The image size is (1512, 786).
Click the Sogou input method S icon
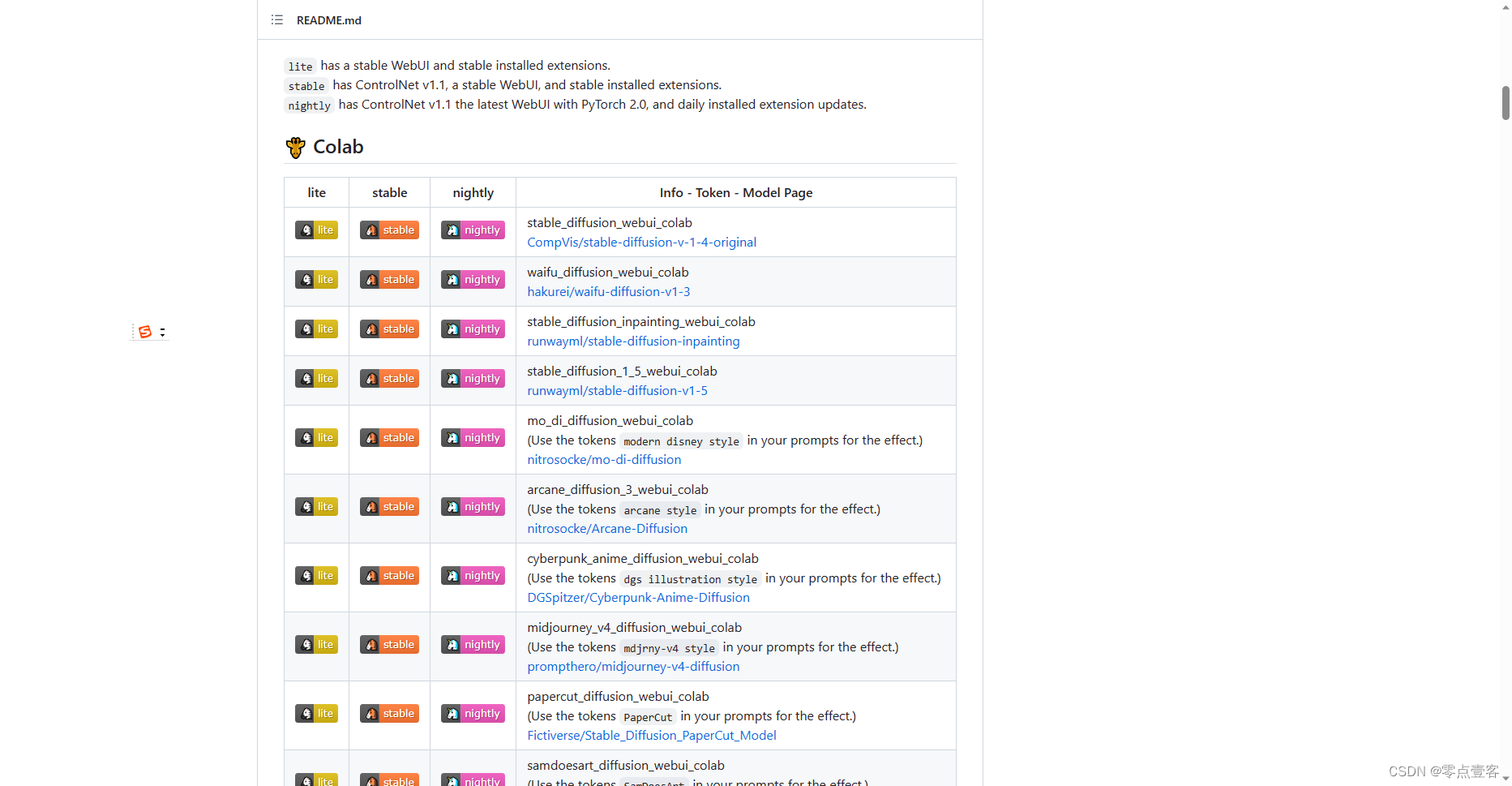pyautogui.click(x=145, y=332)
